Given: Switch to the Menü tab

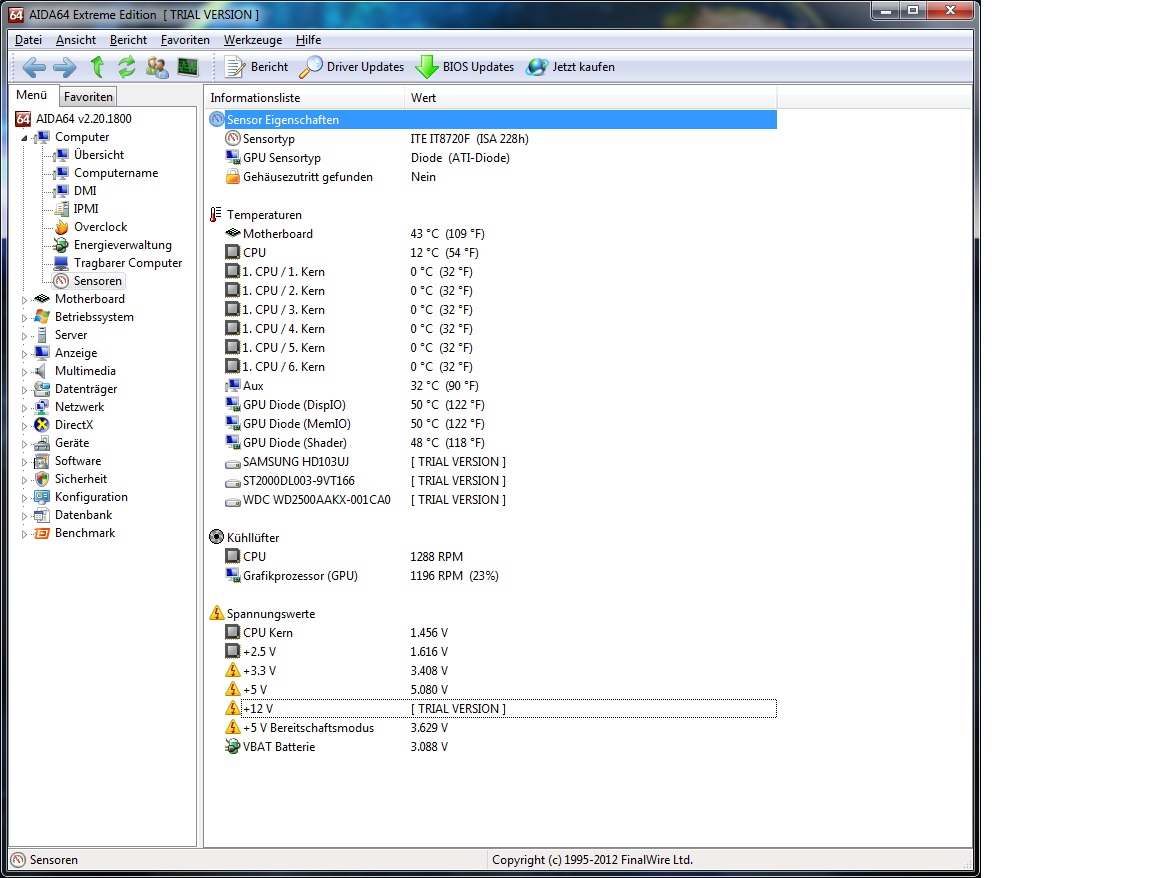Looking at the screenshot, I should (x=32, y=95).
